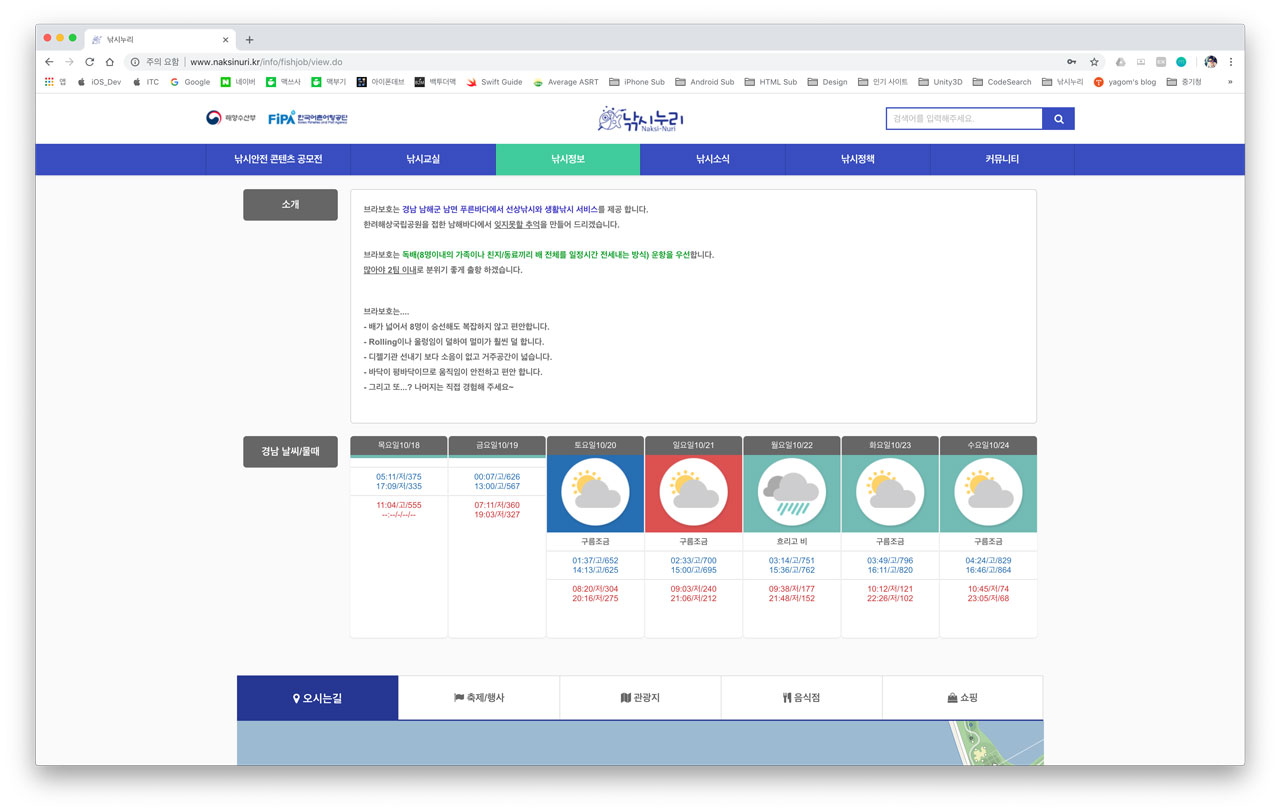Image resolution: width=1280 pixels, height=812 pixels.
Task: Open the iPhone Sub bookmark folder
Action: [x=636, y=82]
